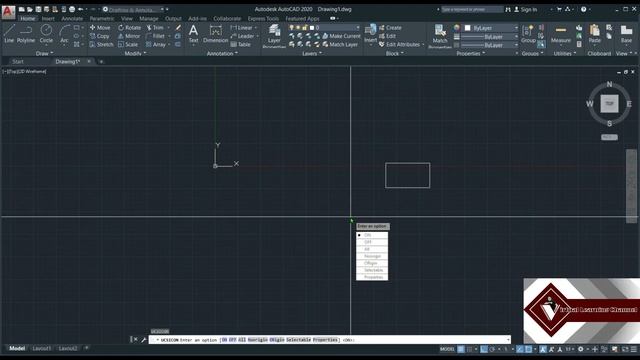Screen dimensions: 640x360
Task: Click the TOP face of ViewCube
Action: pyautogui.click(x=609, y=104)
